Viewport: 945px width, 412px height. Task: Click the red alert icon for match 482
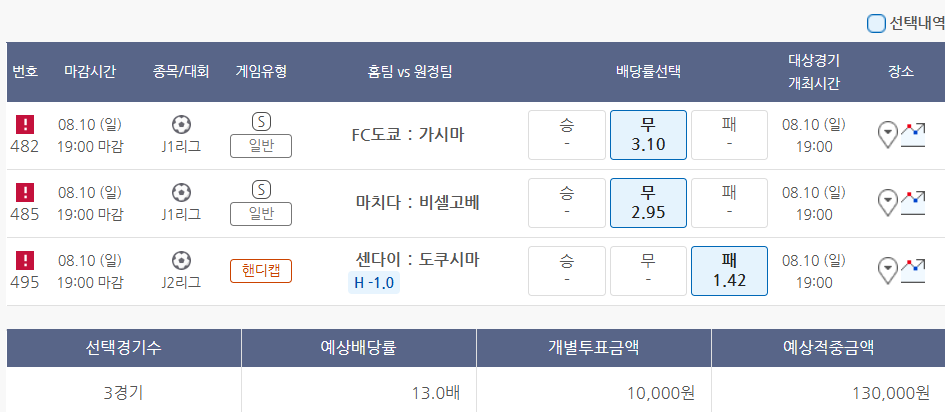25,125
